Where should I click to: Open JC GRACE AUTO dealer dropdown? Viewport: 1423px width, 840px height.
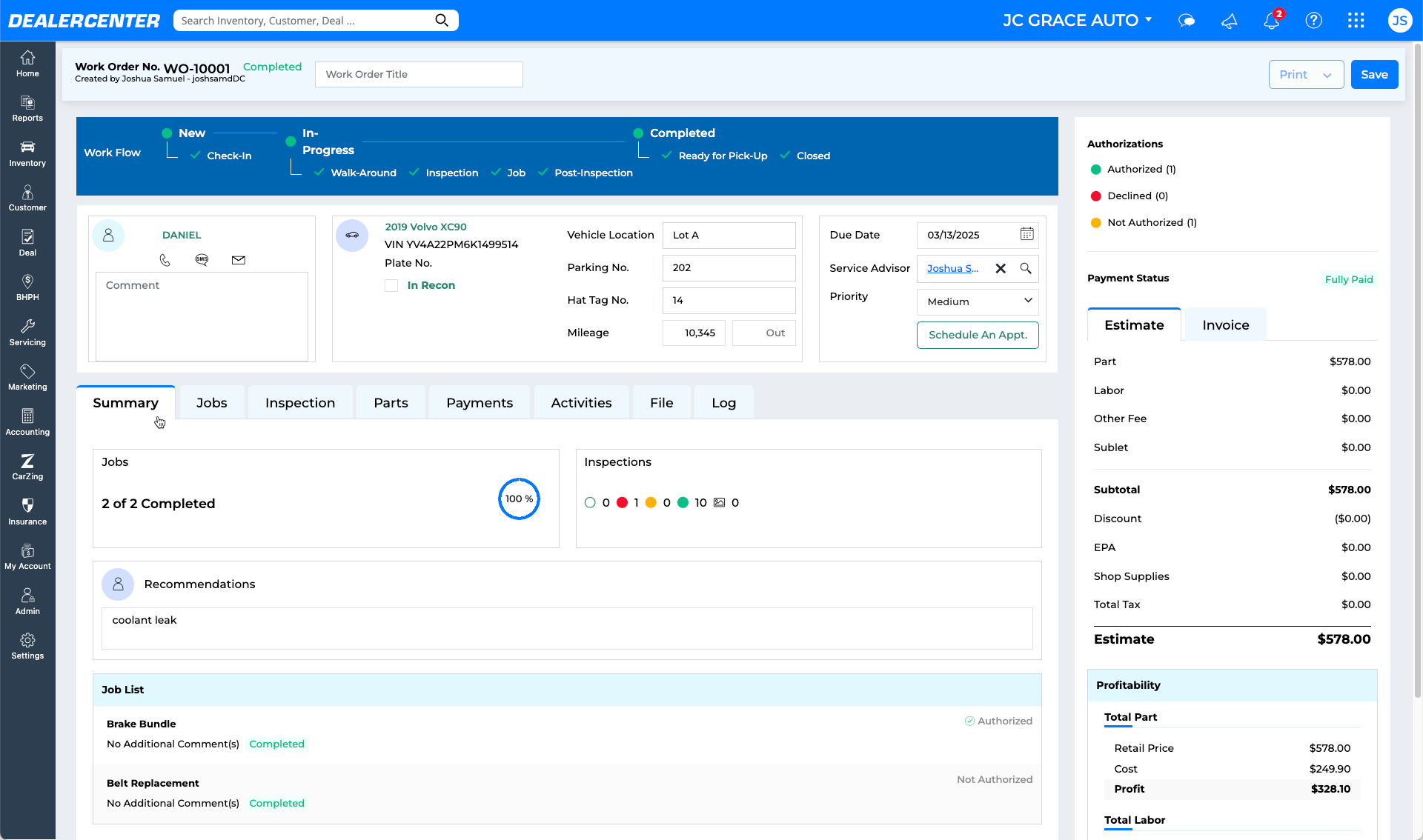(x=1077, y=20)
